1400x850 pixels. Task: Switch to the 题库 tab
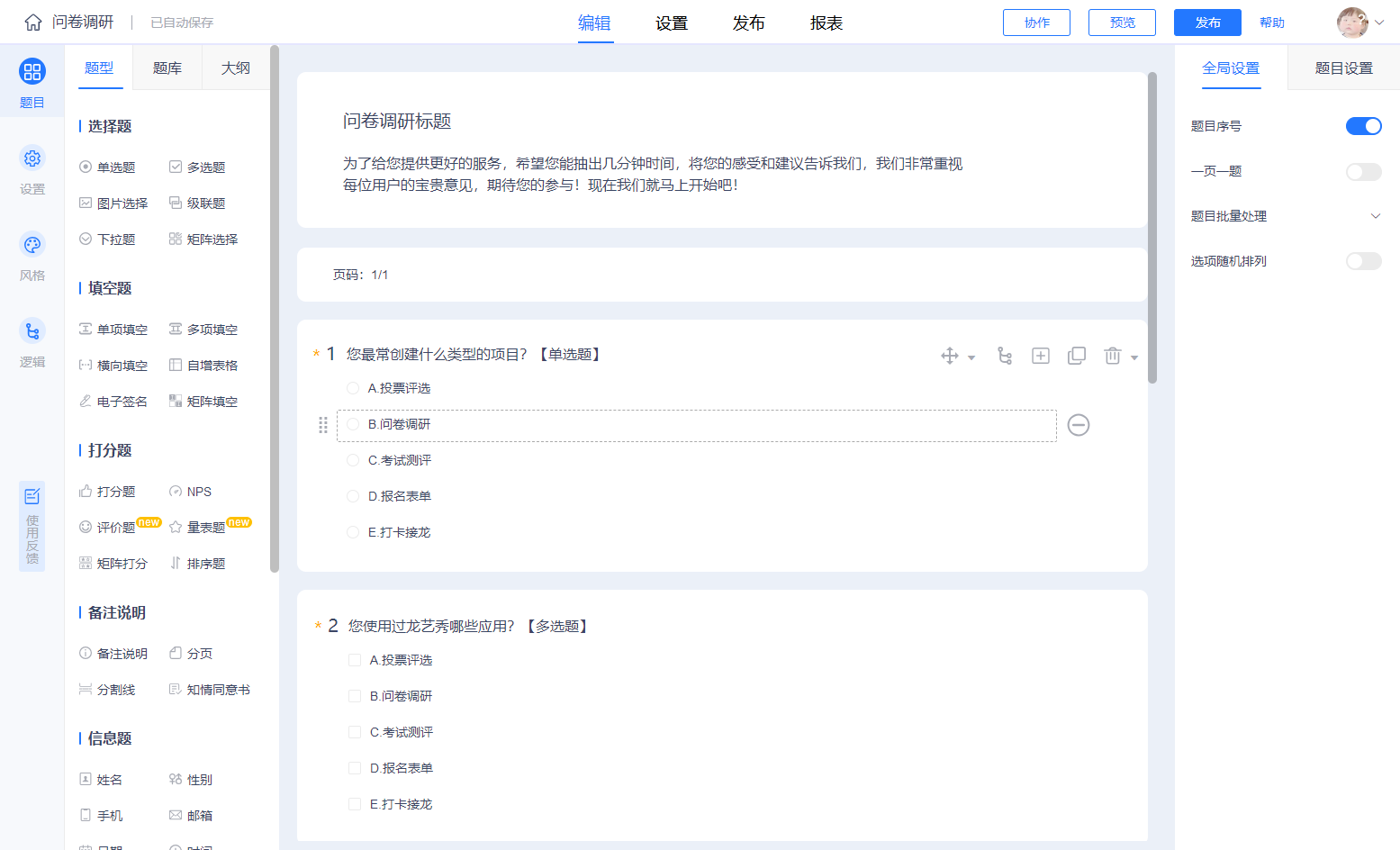coord(167,68)
